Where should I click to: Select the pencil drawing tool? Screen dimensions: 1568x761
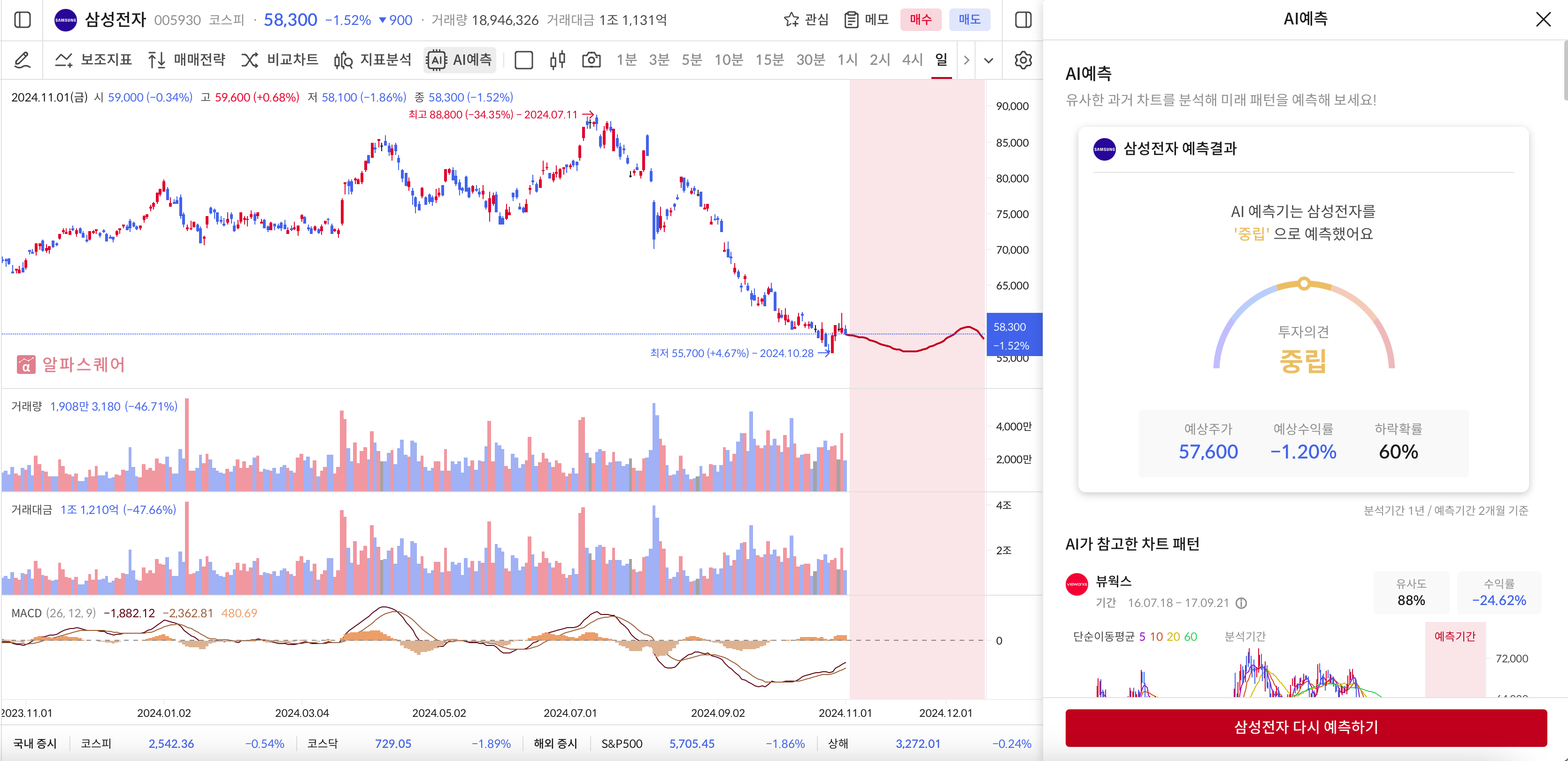point(22,60)
